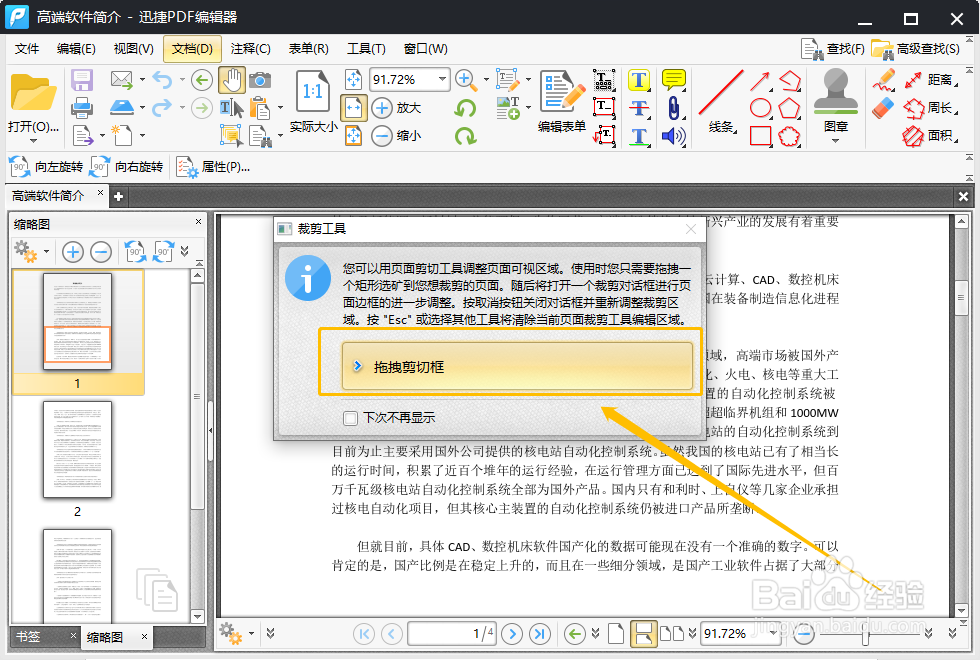Select the Rectangle shape tool
The width and height of the screenshot is (980, 660).
click(761, 136)
